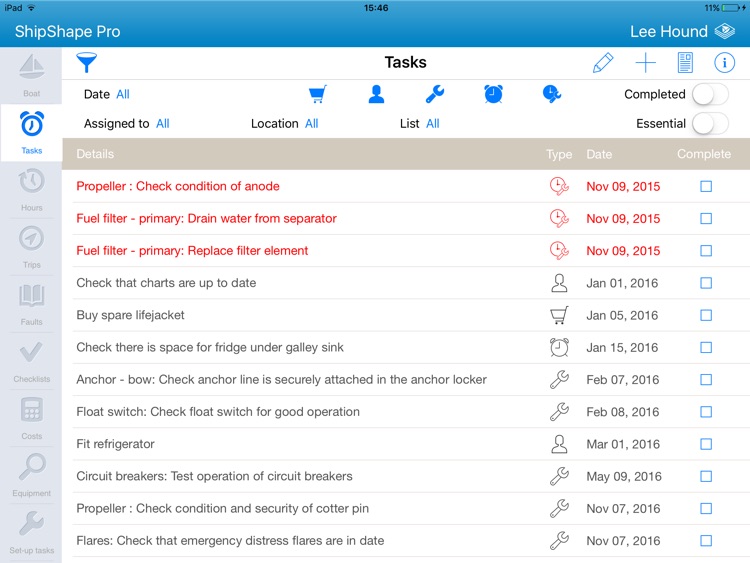Viewport: 750px width, 563px height.
Task: Tap the layered box icon beside Lee Hound
Action: [725, 31]
